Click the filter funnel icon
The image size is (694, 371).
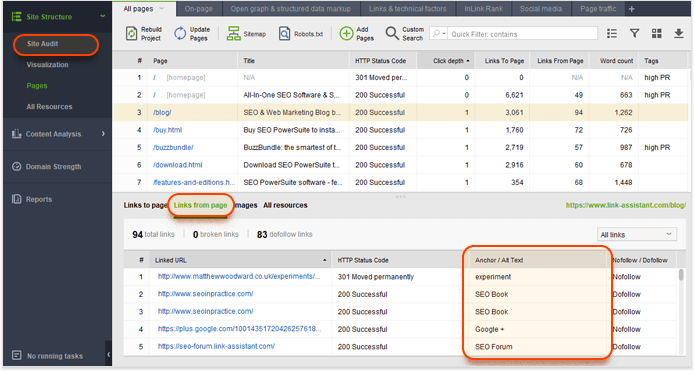coord(634,34)
